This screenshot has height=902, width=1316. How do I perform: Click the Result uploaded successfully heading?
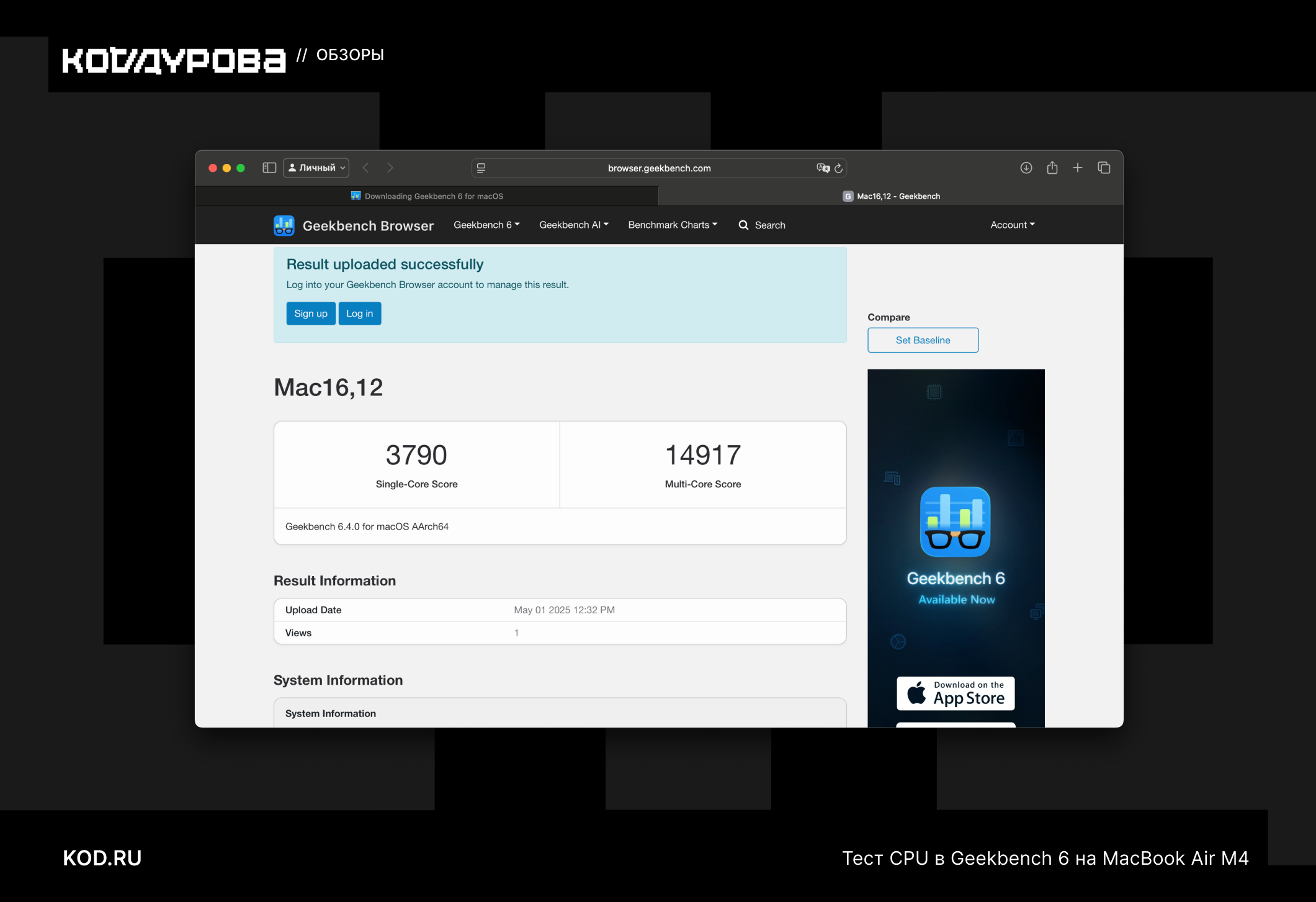tap(385, 264)
